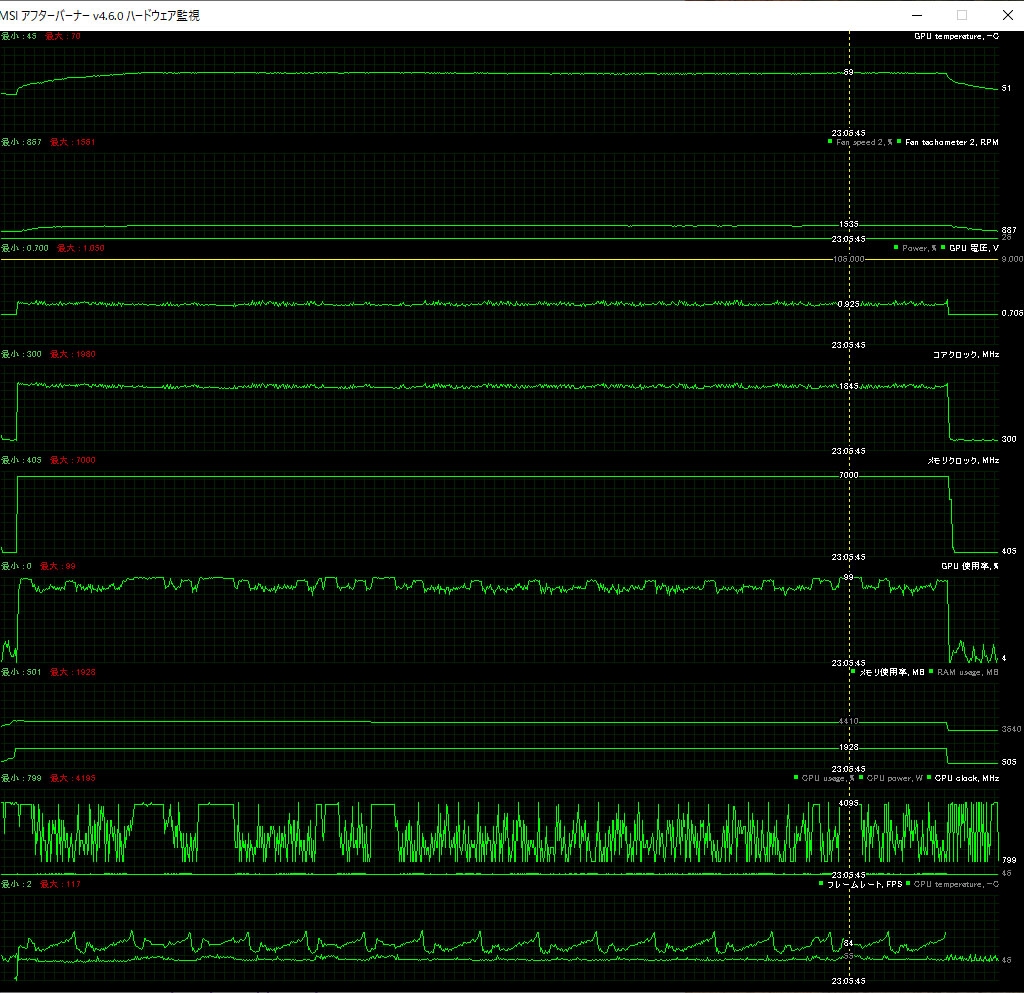
Task: Click current value 51 beside GPU temperature graph
Action: tap(1006, 87)
